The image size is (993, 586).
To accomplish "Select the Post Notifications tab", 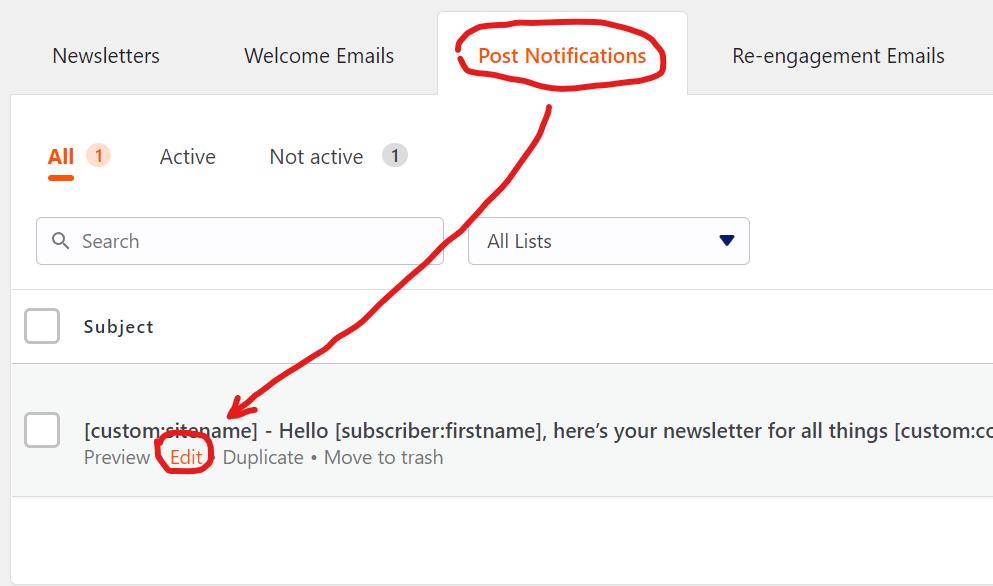I will pyautogui.click(x=562, y=56).
